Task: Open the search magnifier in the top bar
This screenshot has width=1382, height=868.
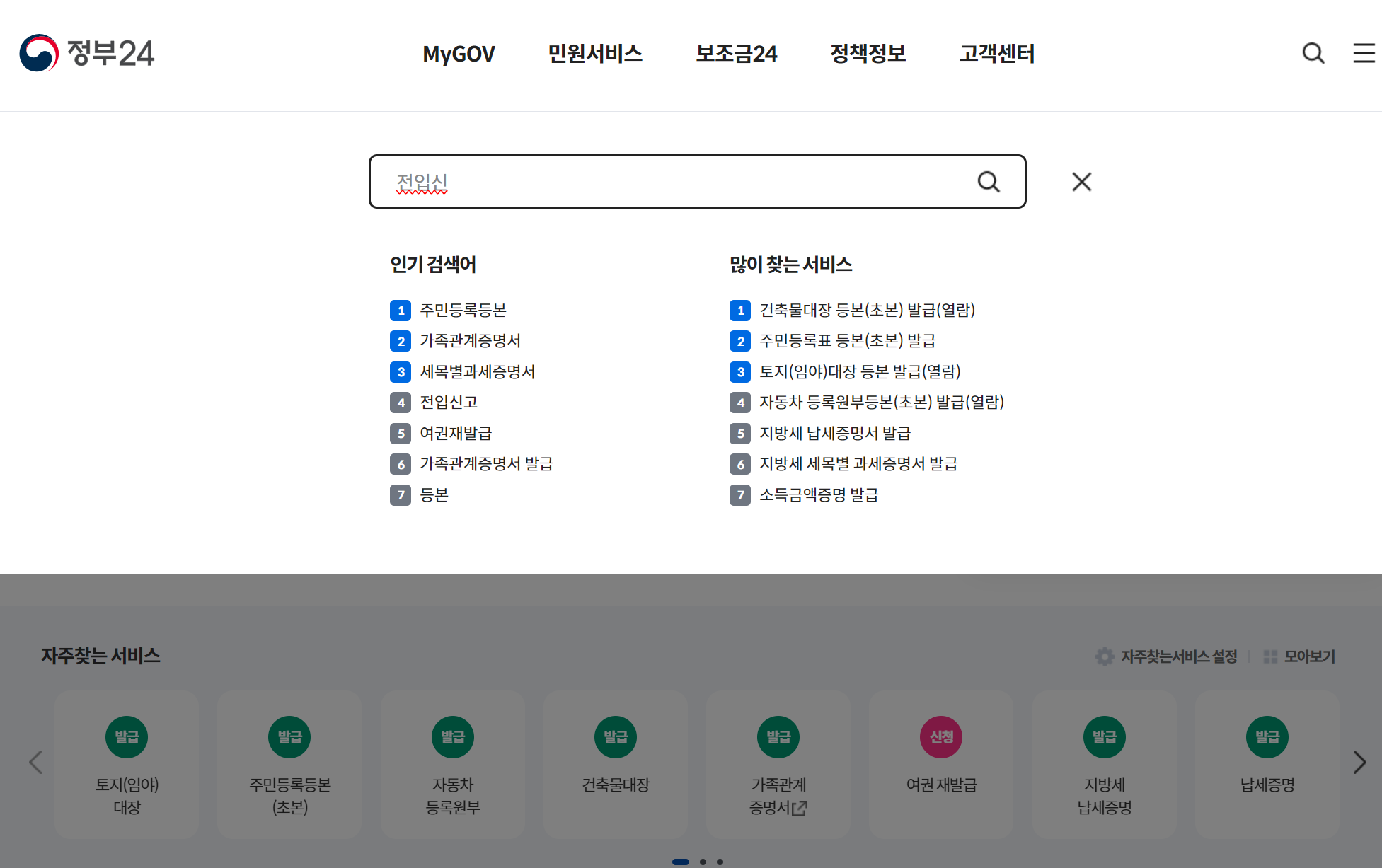Action: (1313, 53)
